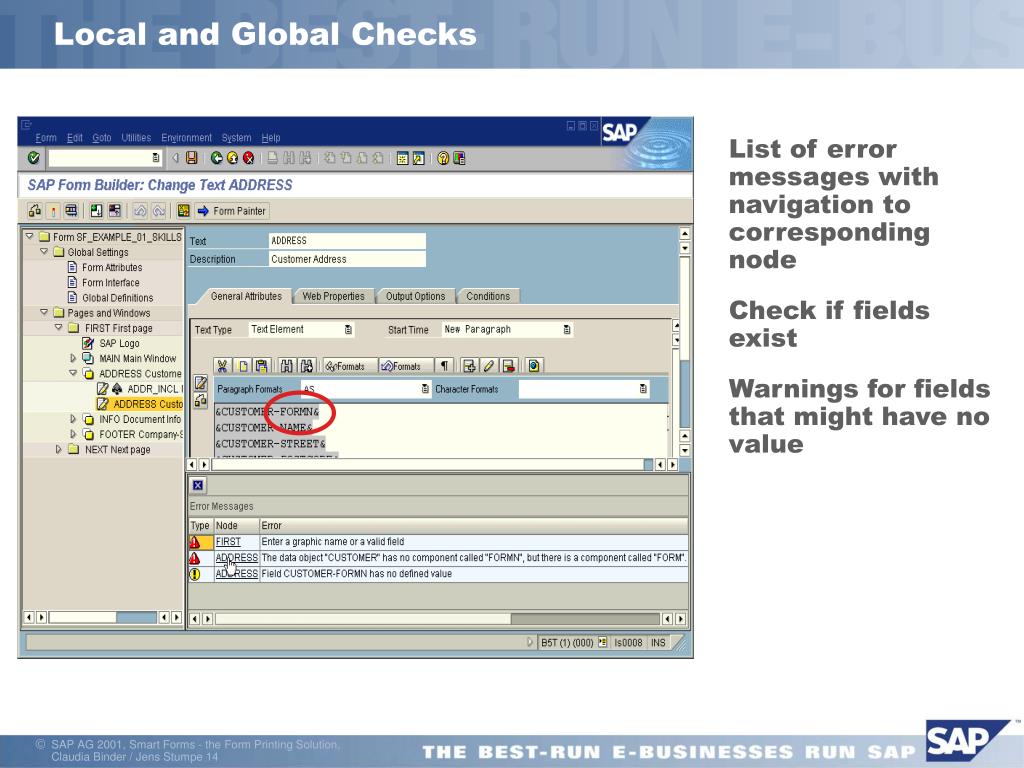Collapse the Pages and Windows folder
The image size is (1024, 768).
point(44,312)
